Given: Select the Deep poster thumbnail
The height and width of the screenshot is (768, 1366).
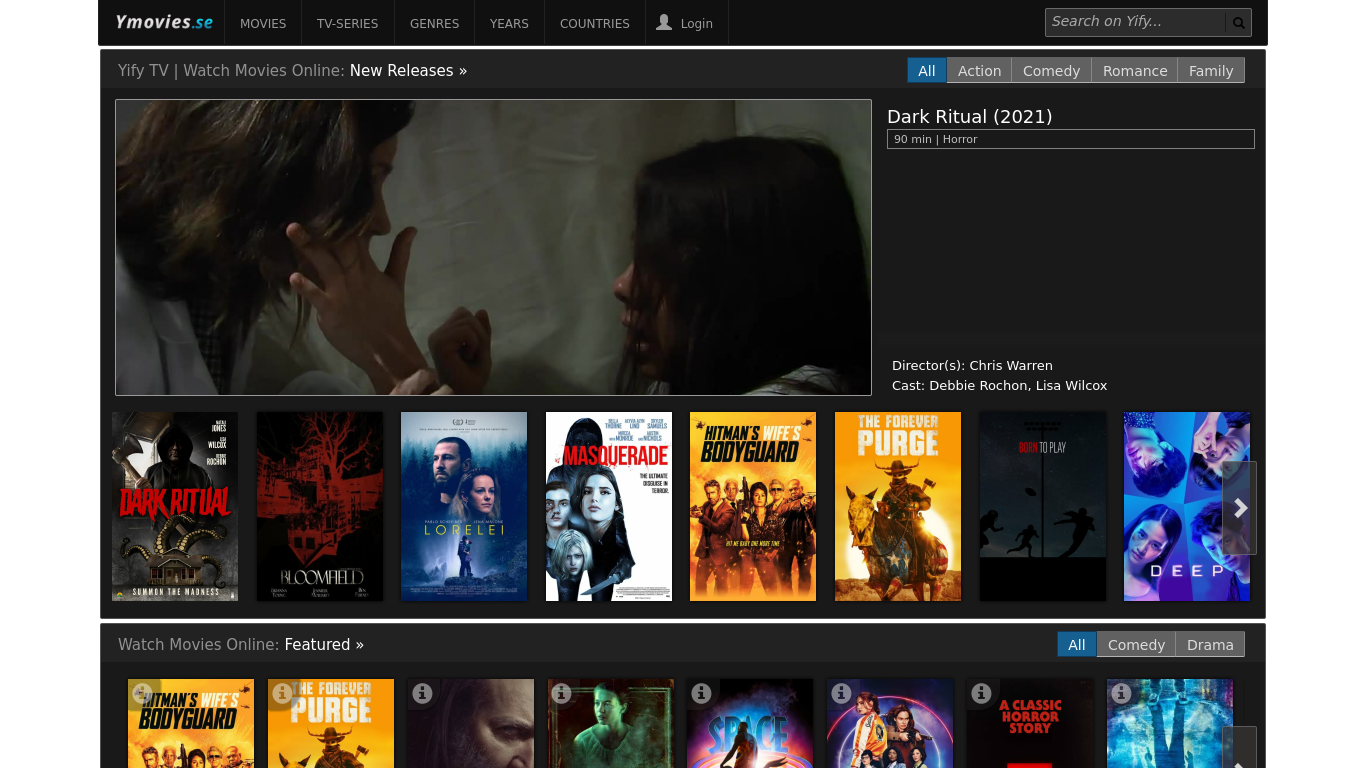Looking at the screenshot, I should coord(1187,506).
